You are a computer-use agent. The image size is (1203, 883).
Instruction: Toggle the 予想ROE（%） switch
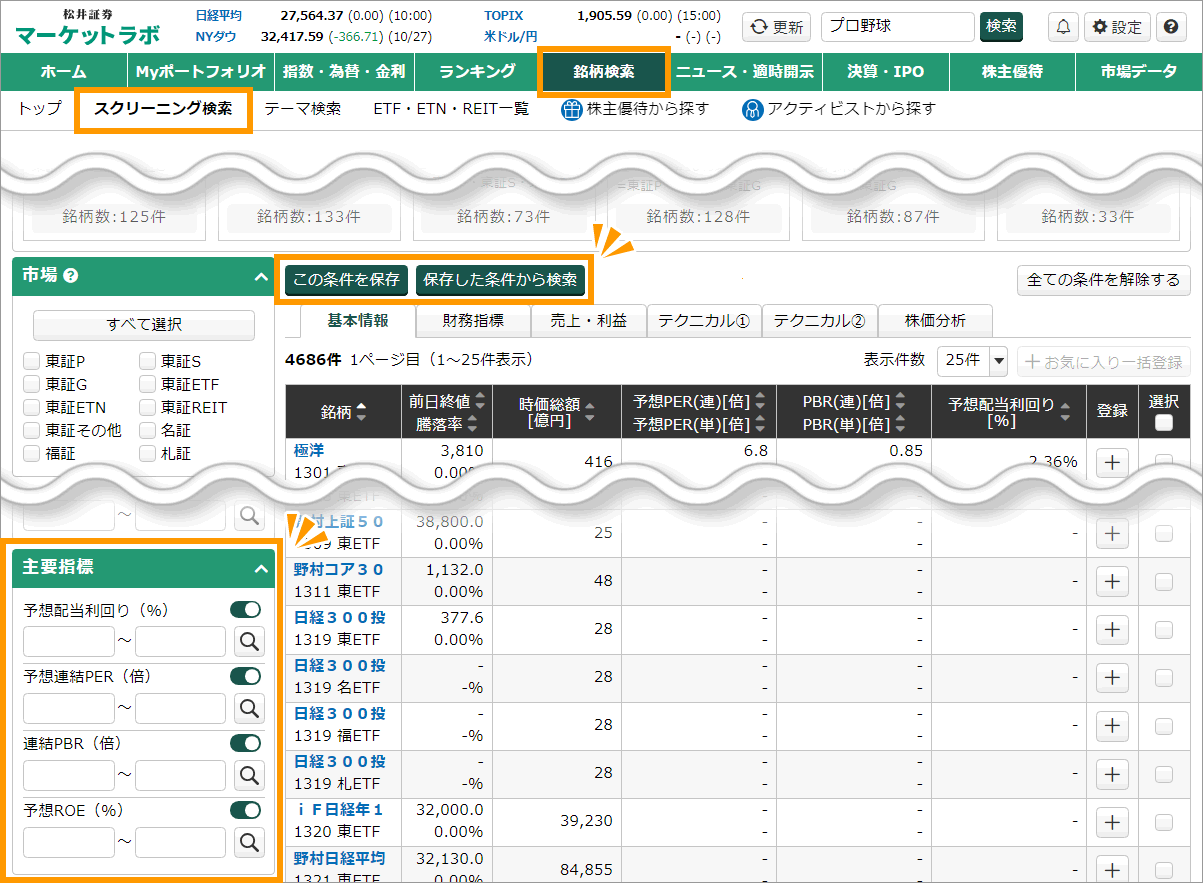pyautogui.click(x=245, y=809)
